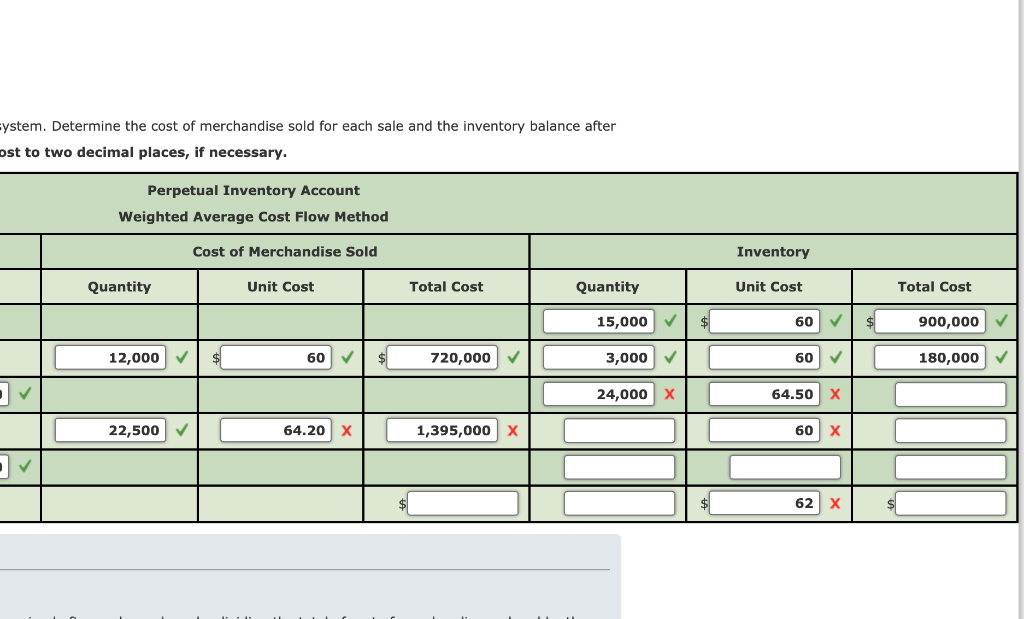Viewport: 1024px width, 619px height.
Task: Select the 22,500 quantity input field
Action: click(x=112, y=430)
